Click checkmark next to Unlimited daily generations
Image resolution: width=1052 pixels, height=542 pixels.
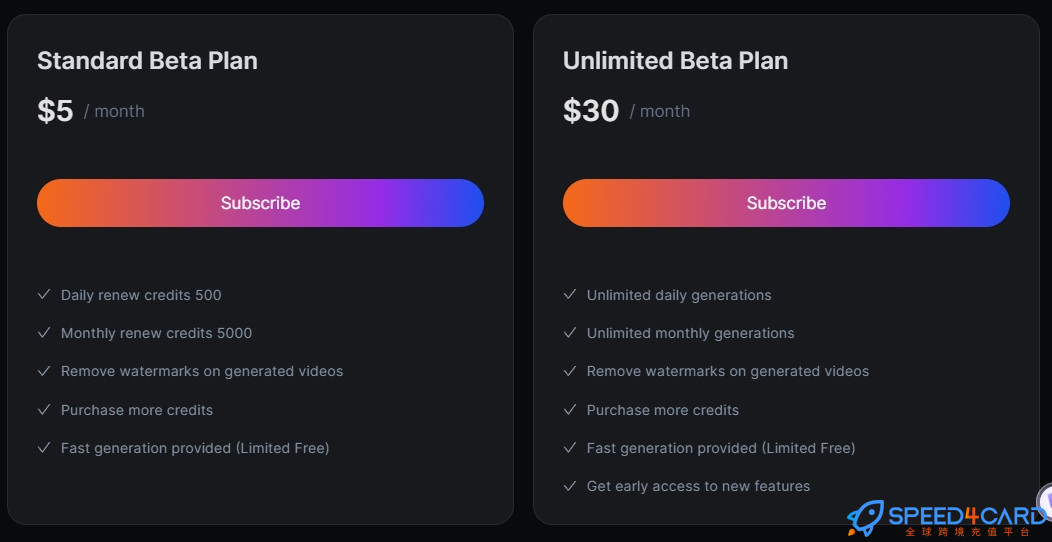570,294
